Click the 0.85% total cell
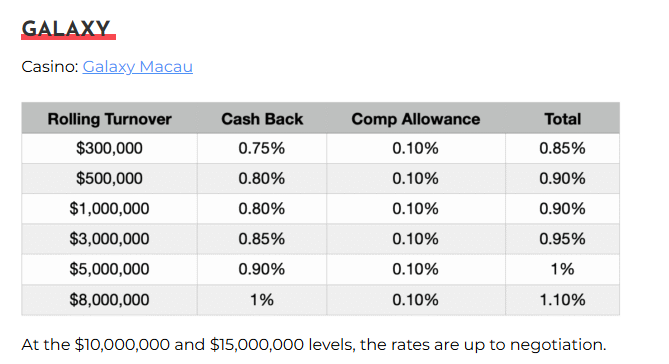Image resolution: width=669 pixels, height=364 pixels. click(562, 148)
